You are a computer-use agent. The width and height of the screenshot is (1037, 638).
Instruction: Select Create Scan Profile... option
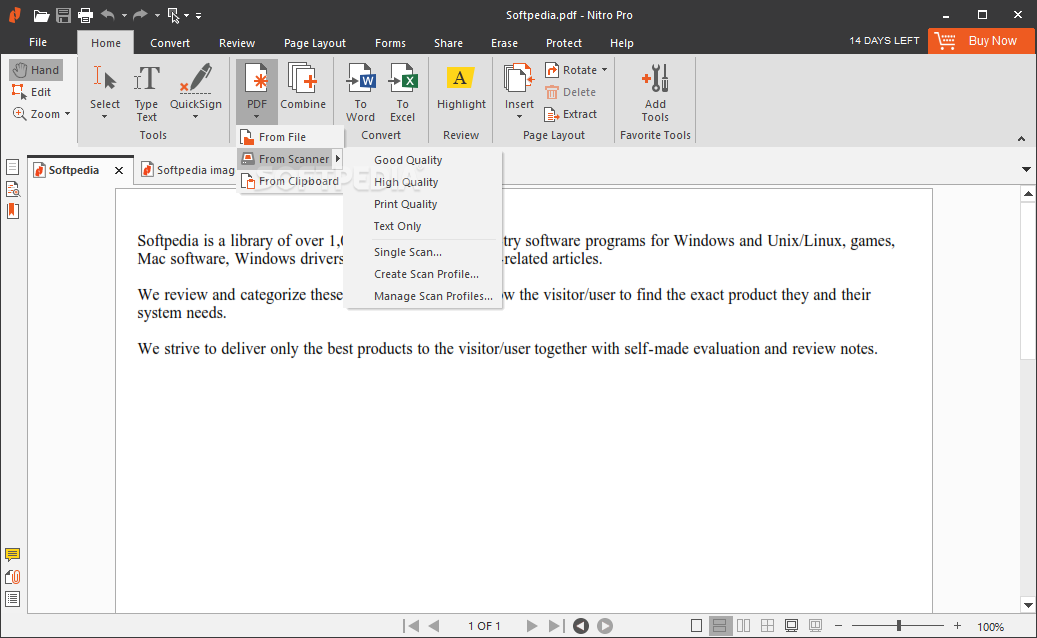coord(426,274)
